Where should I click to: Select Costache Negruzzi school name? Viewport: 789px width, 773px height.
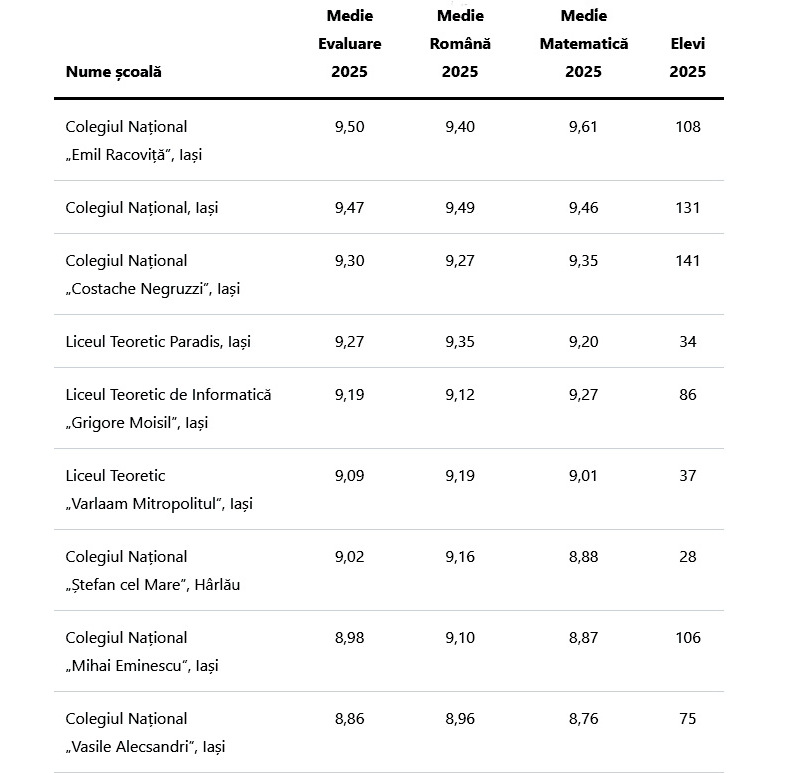pyautogui.click(x=153, y=275)
